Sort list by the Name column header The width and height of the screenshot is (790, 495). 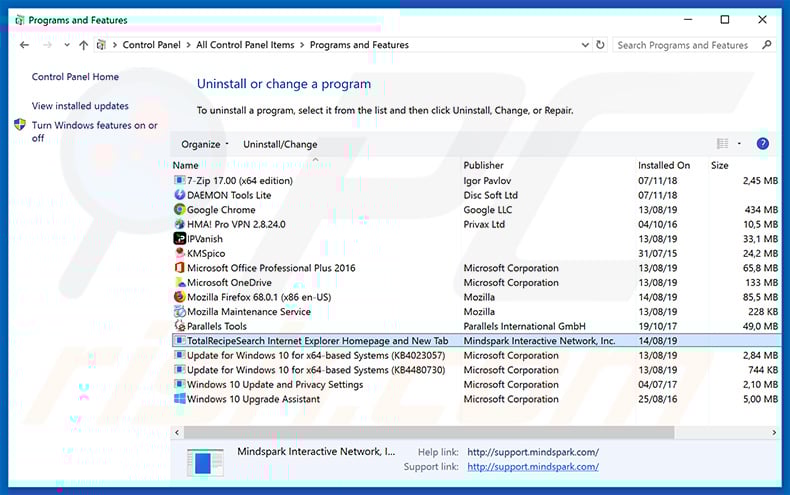pyautogui.click(x=185, y=165)
